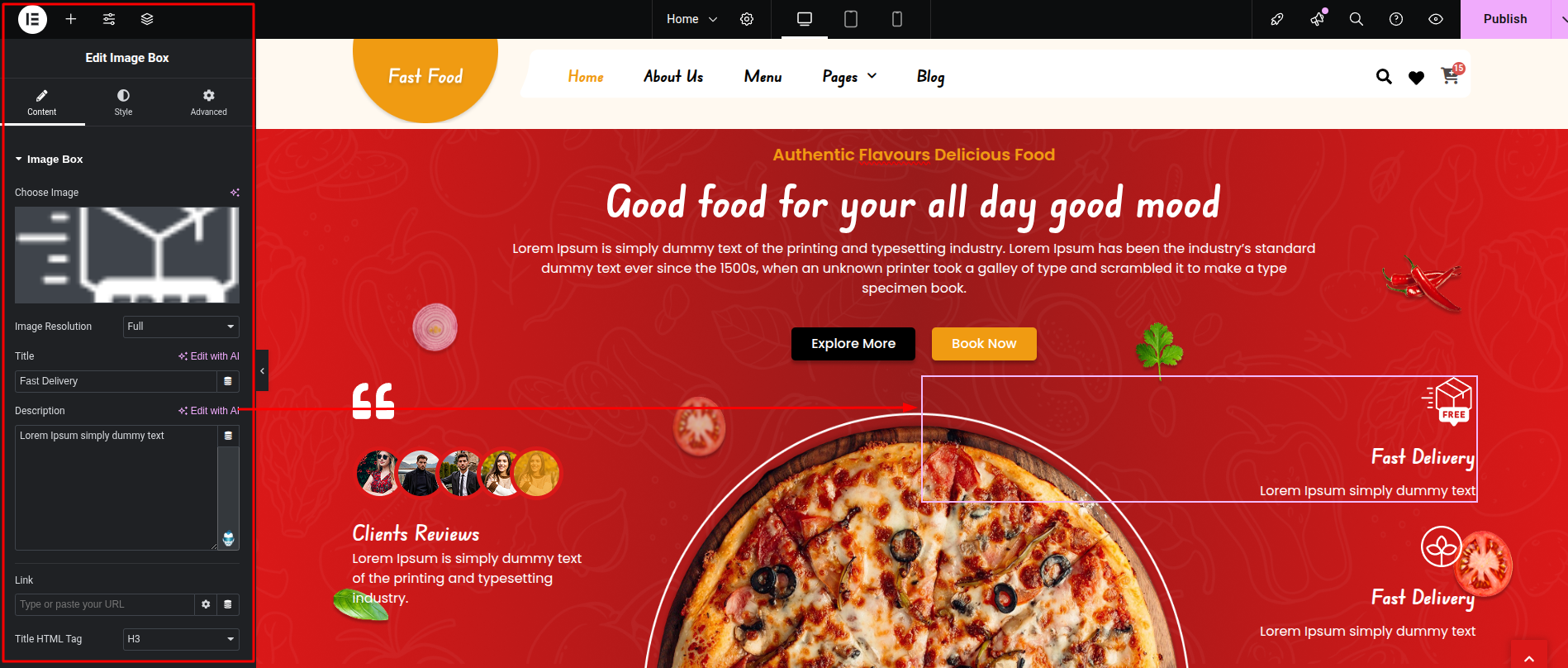Open the Add Element plus icon
This screenshot has height=668, width=1568.
[x=71, y=19]
